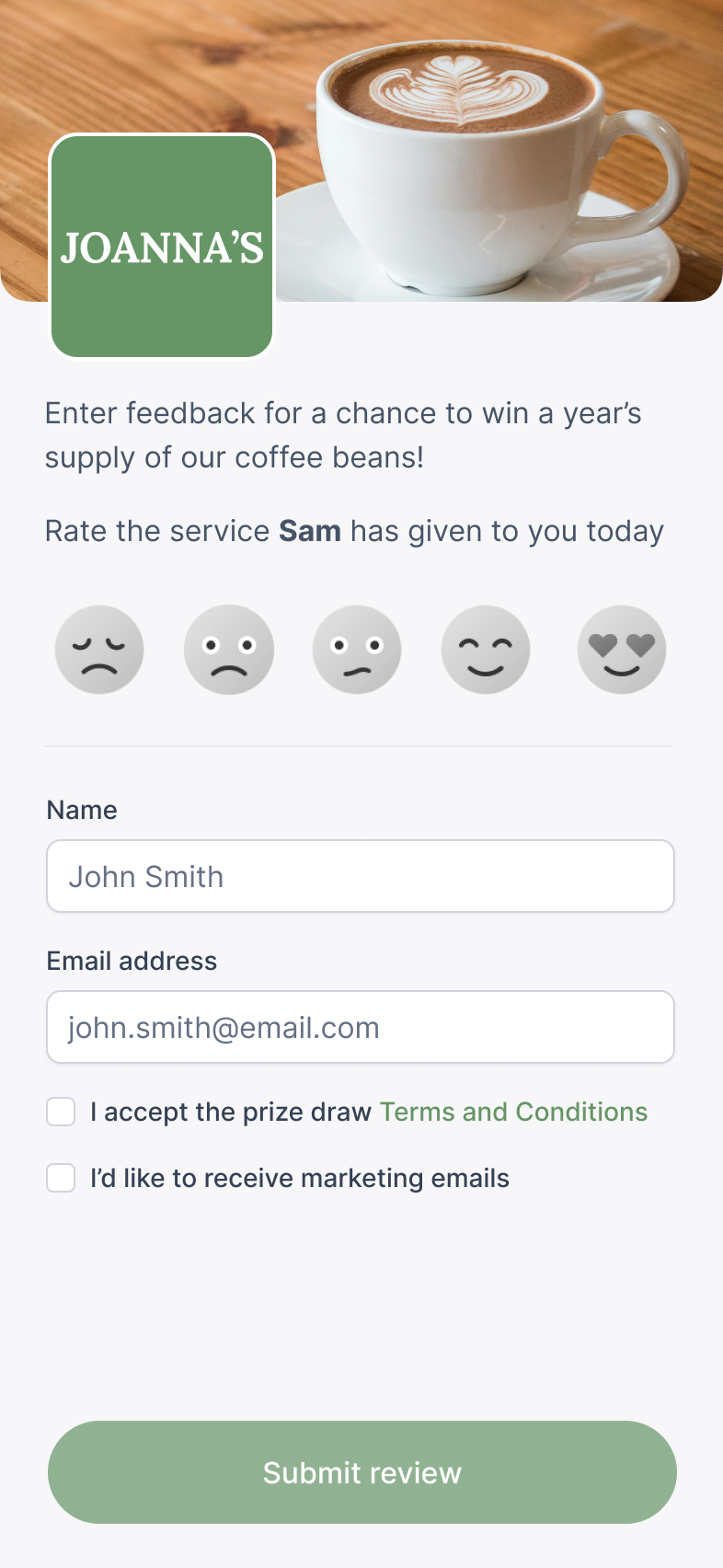
Task: Choose the frowning face rating
Action: (229, 650)
